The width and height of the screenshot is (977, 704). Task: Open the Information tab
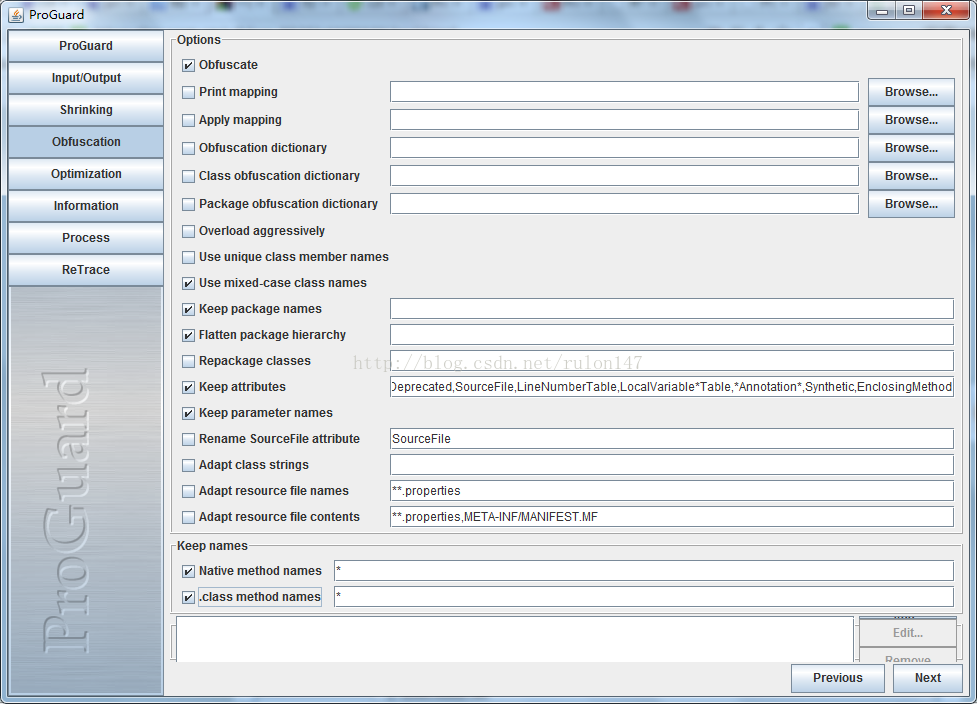click(86, 206)
